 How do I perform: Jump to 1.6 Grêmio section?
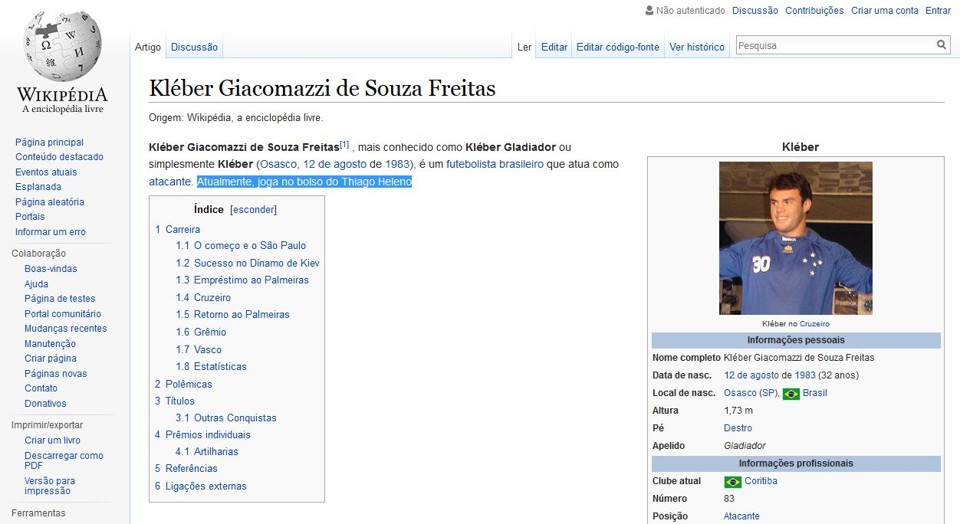pos(201,332)
